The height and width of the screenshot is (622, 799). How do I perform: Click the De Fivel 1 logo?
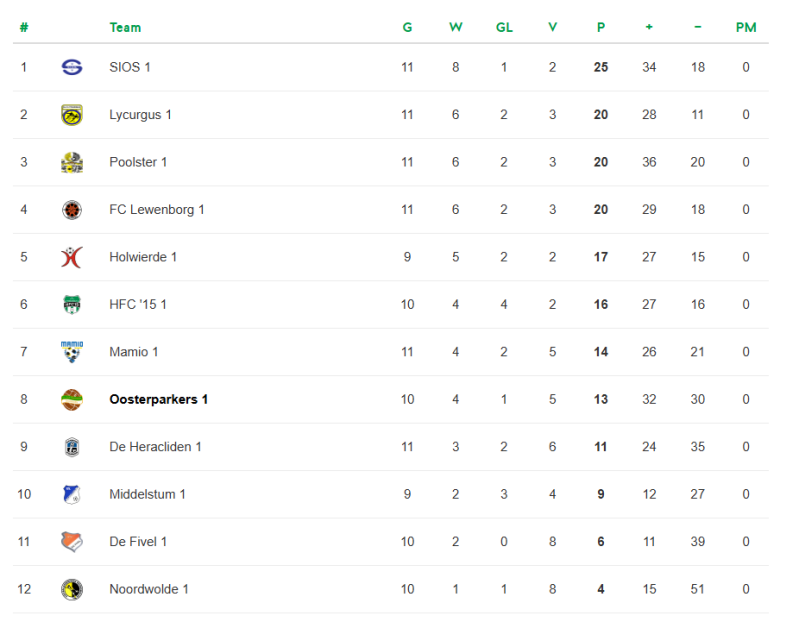point(72,541)
